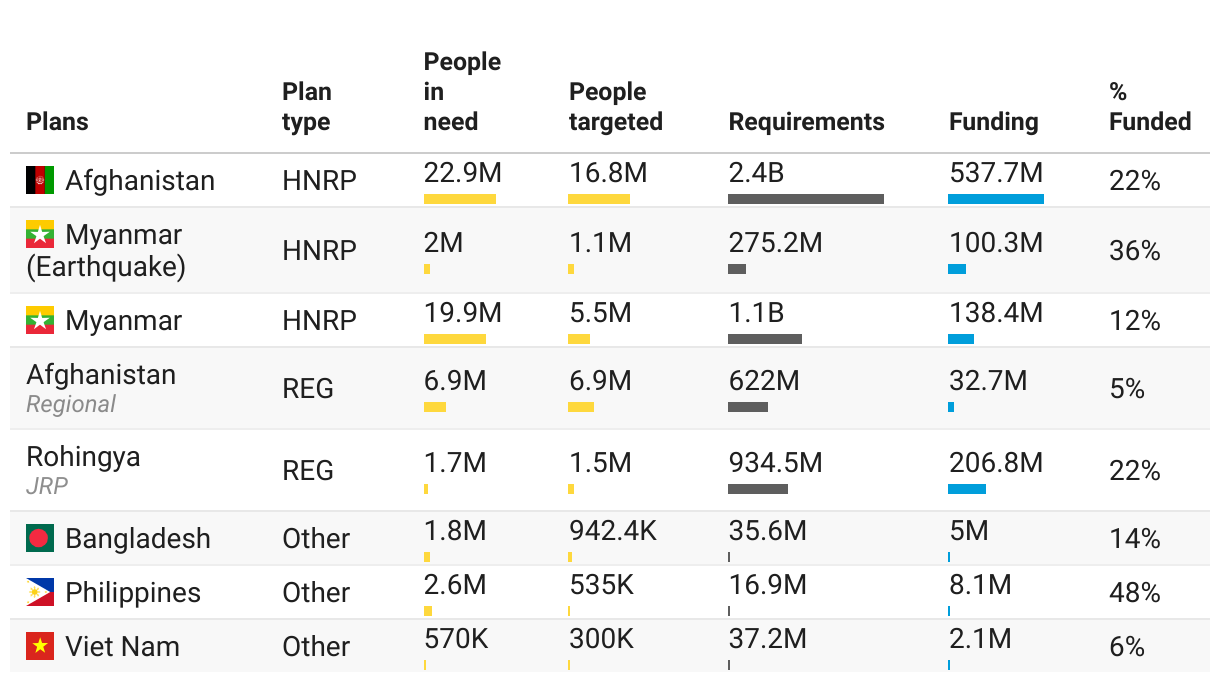Open the Afghanistan Regional plan link

[101, 375]
